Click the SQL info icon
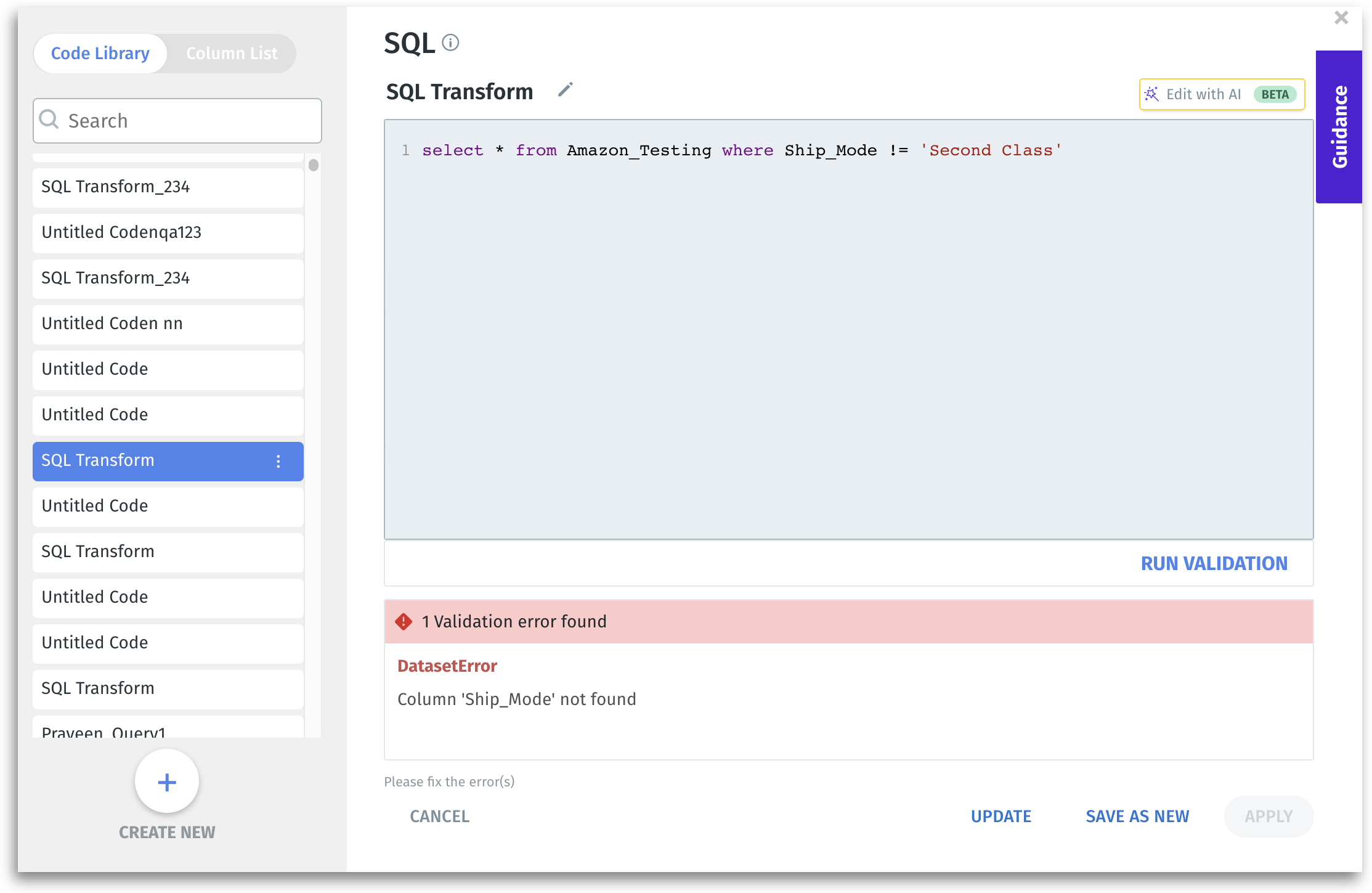This screenshot has width=1372, height=893. pyautogui.click(x=450, y=43)
